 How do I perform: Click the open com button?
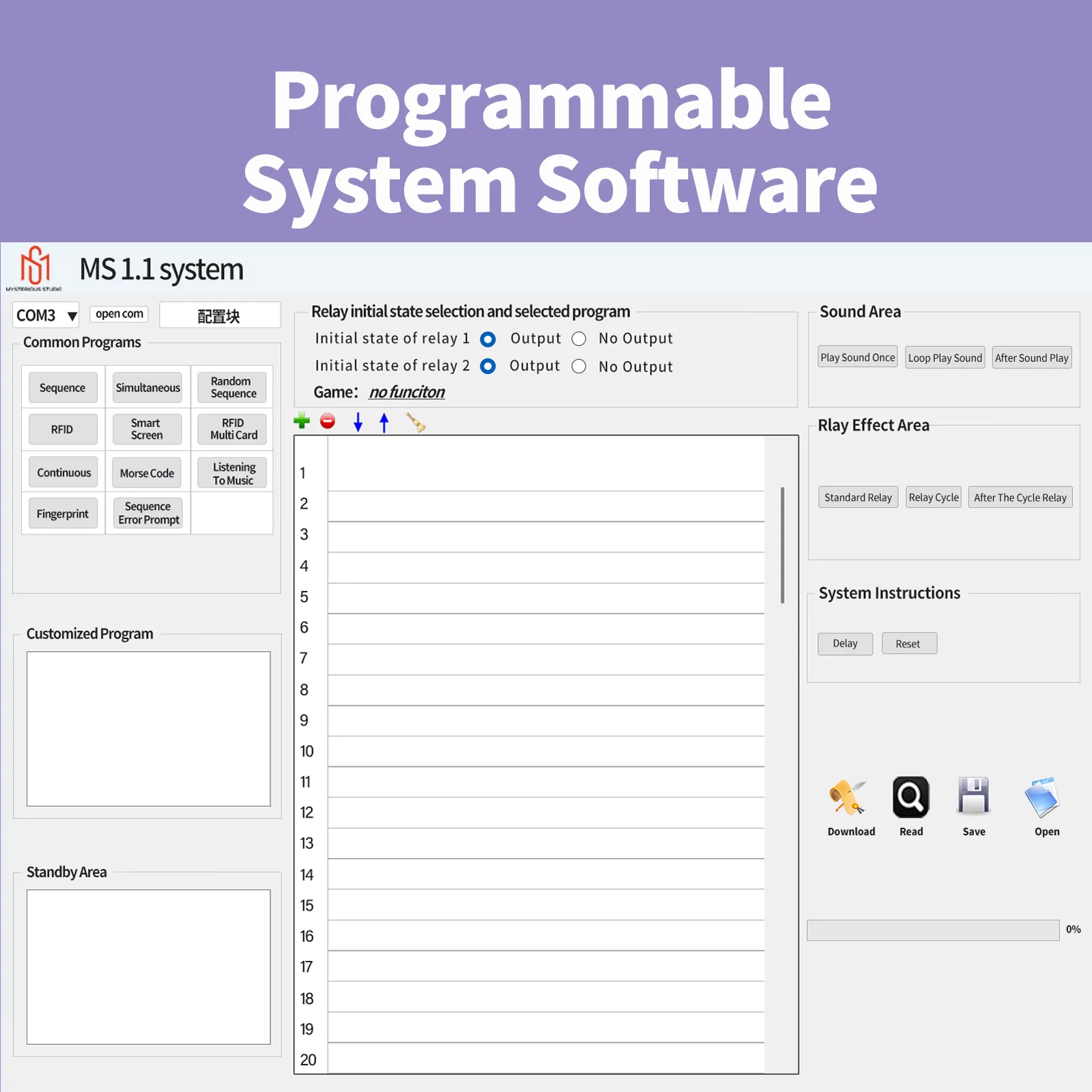coord(119,314)
